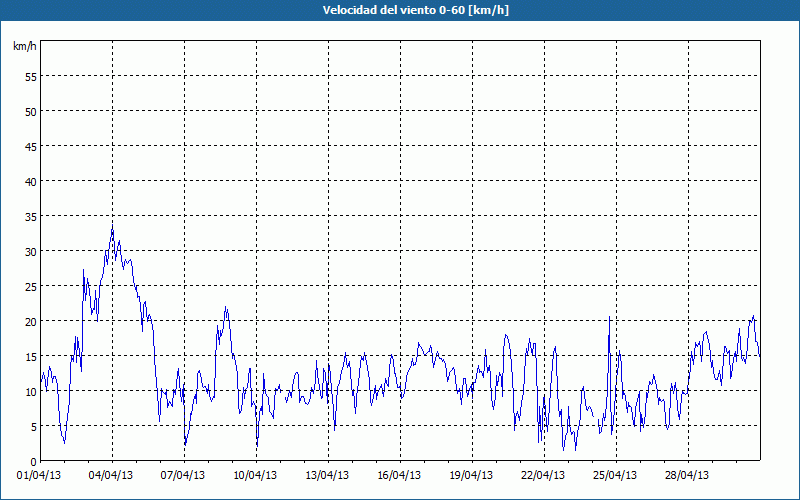Click the 30 value on y-axis
The image size is (800, 500).
(31, 252)
